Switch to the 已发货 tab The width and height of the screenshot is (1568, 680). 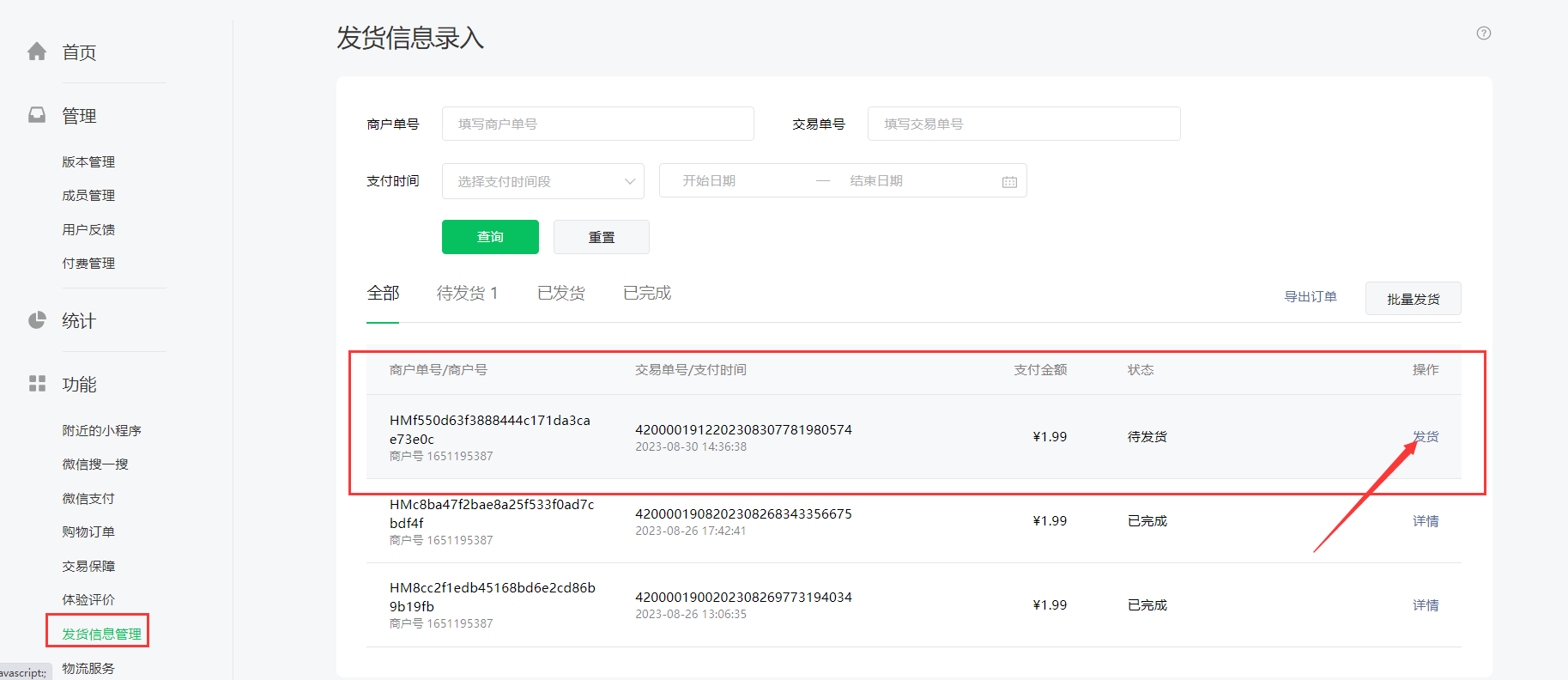(560, 294)
